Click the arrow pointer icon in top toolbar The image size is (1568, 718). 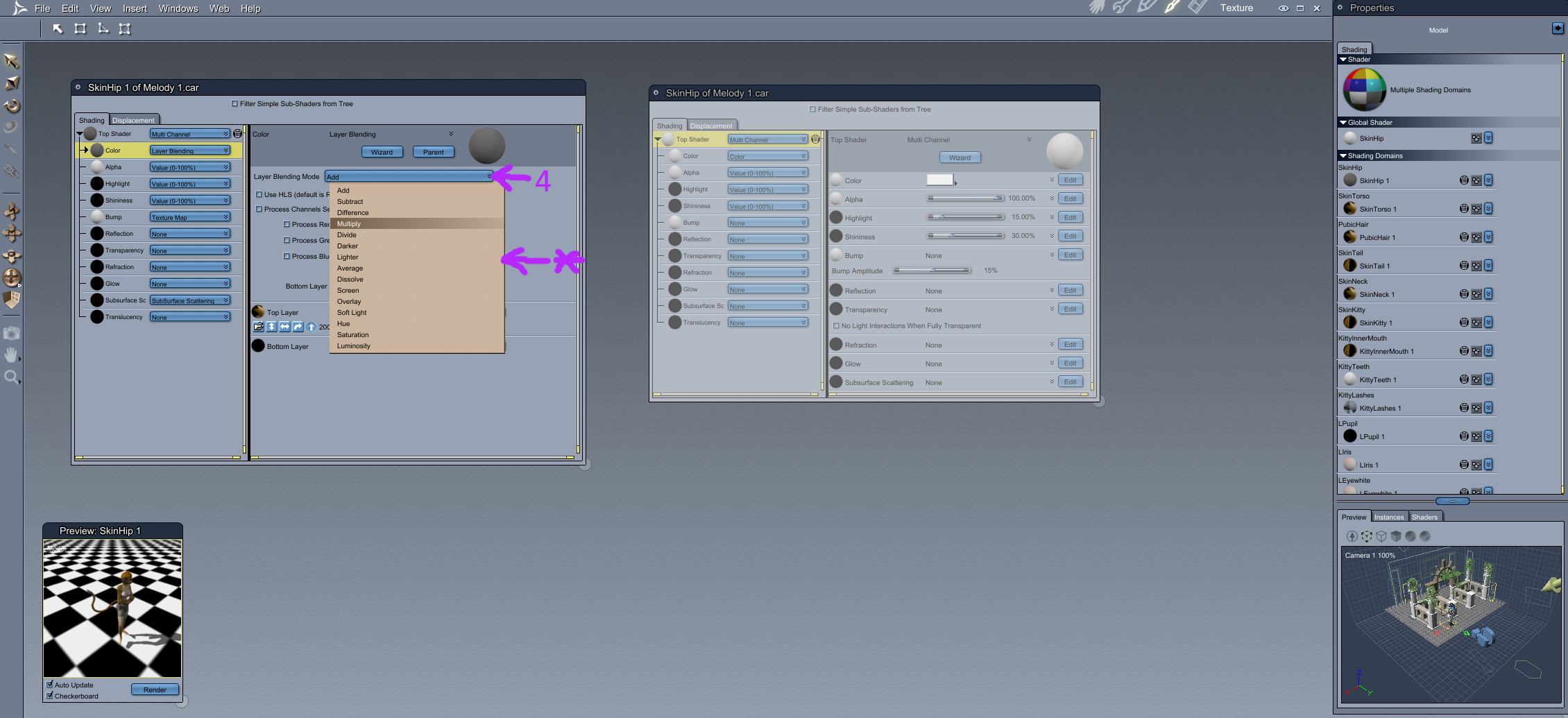tap(58, 28)
